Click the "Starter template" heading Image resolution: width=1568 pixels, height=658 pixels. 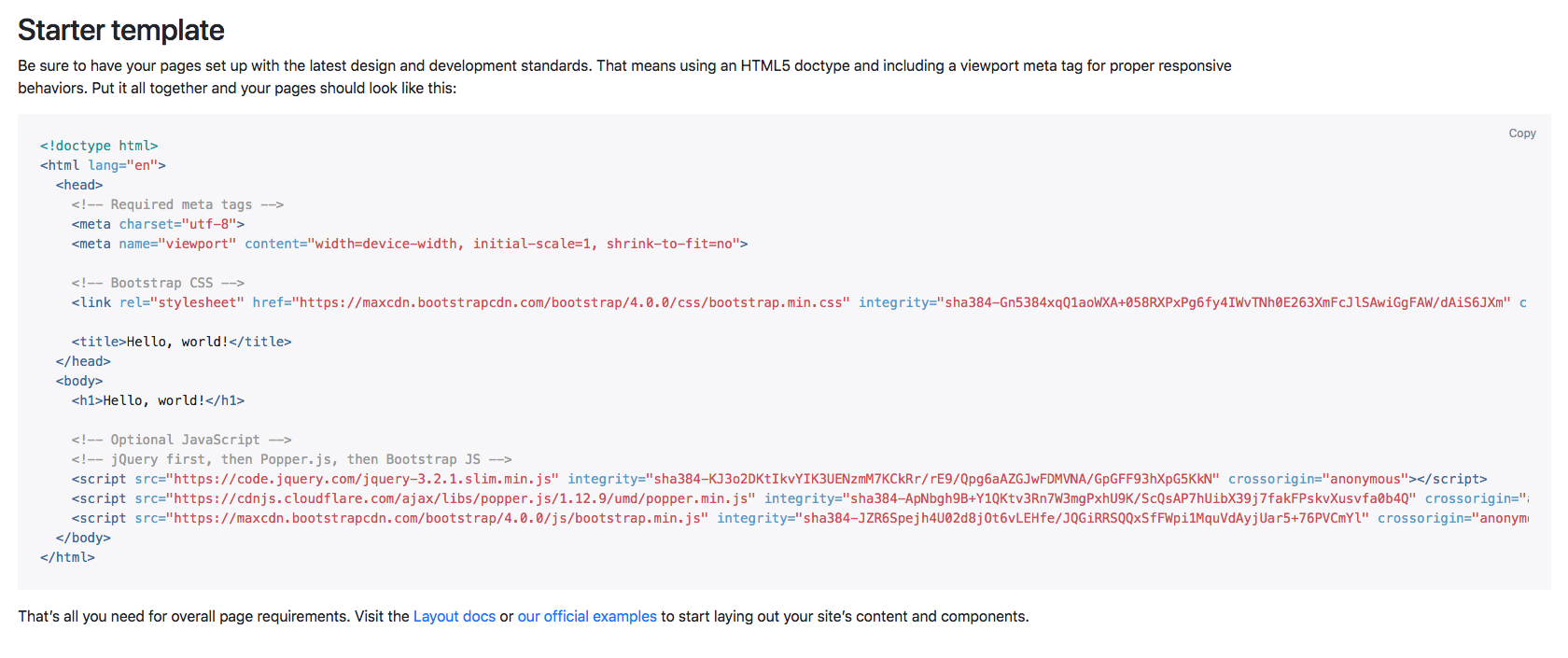coord(121,30)
